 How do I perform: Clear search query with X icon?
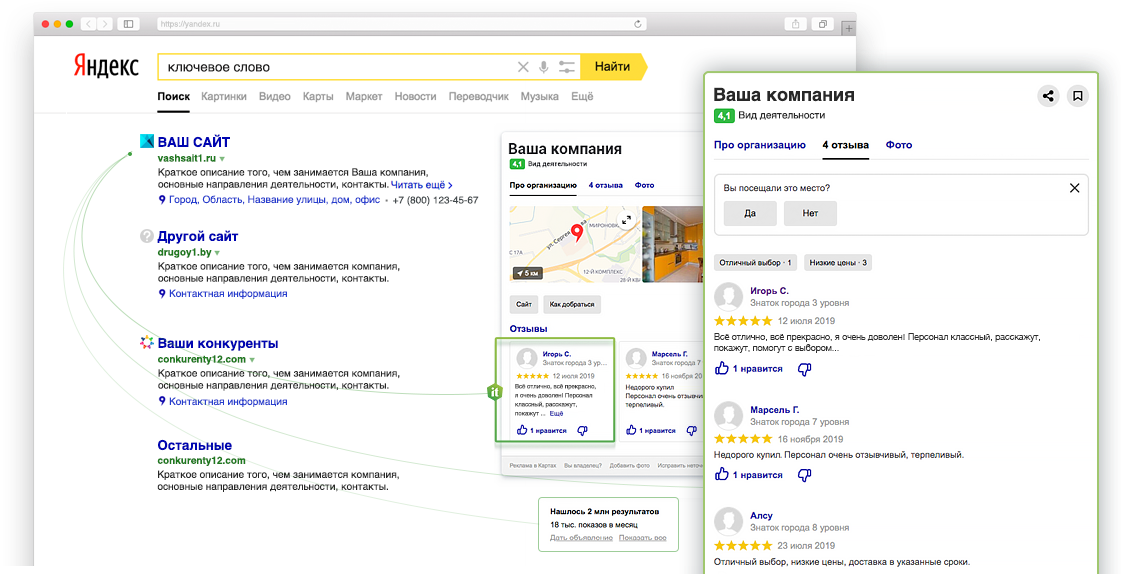pyautogui.click(x=523, y=67)
